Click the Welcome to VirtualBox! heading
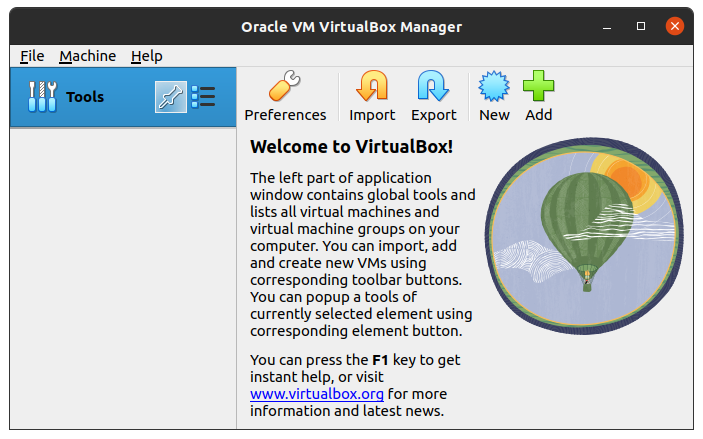 (352, 147)
